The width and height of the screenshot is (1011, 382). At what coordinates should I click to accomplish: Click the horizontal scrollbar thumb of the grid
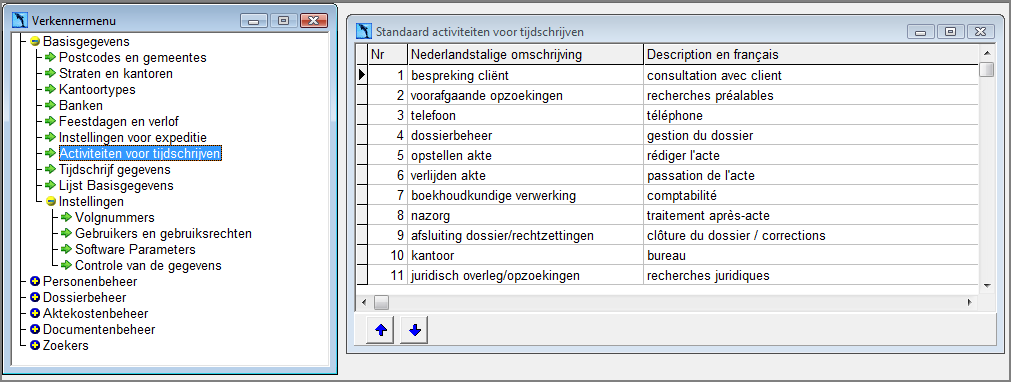click(382, 302)
